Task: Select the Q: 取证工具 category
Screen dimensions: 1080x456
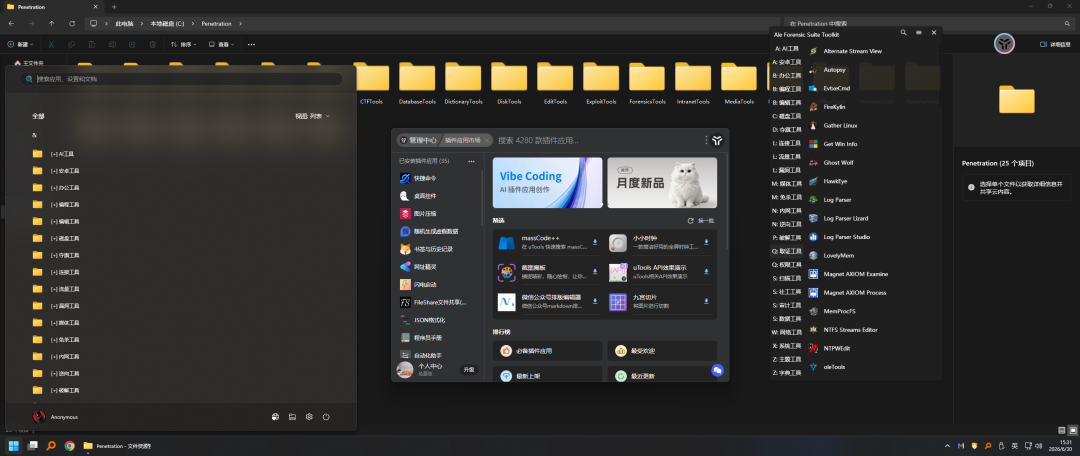Action: tap(787, 251)
